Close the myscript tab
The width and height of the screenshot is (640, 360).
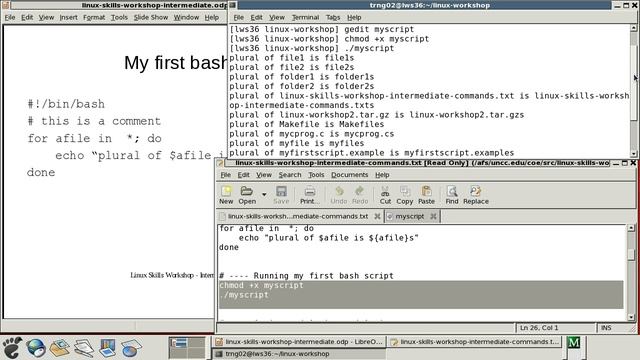pos(433,216)
